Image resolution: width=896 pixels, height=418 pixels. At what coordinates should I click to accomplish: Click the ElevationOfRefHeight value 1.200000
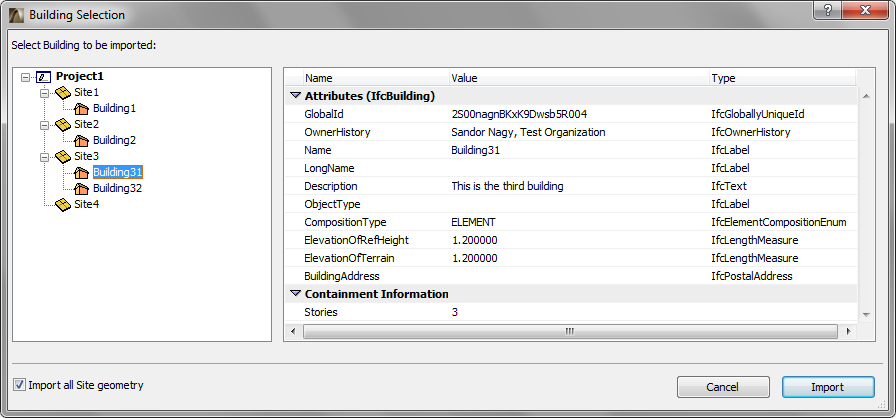474,240
